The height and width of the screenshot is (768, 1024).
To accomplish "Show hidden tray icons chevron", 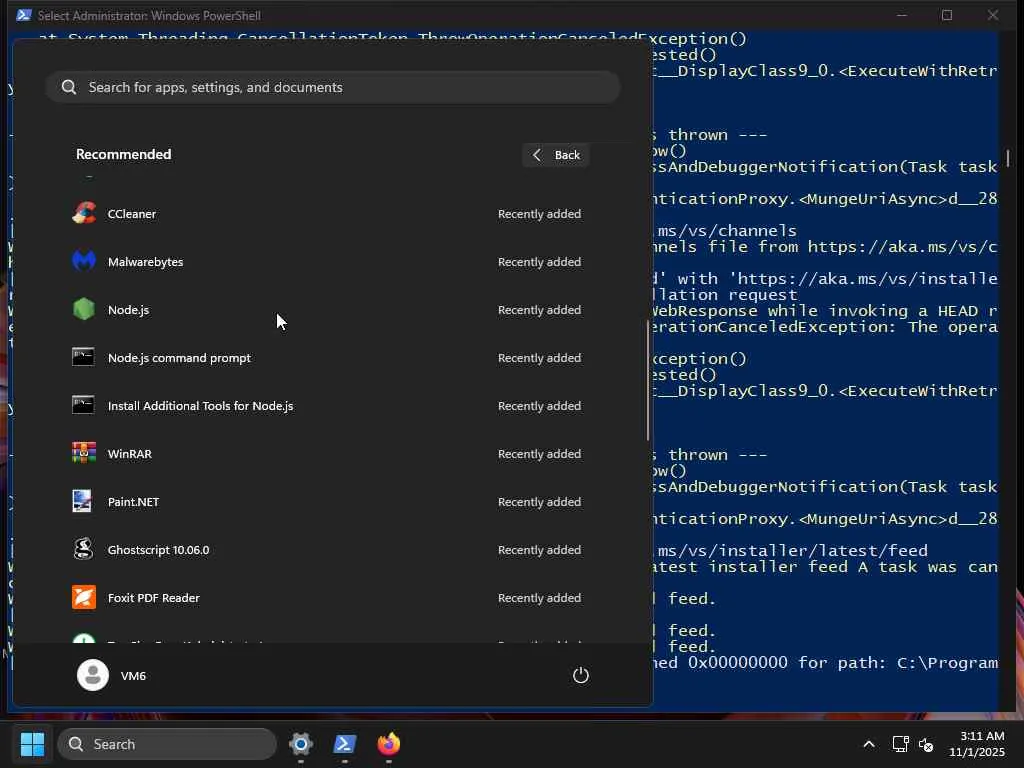I will (869, 744).
